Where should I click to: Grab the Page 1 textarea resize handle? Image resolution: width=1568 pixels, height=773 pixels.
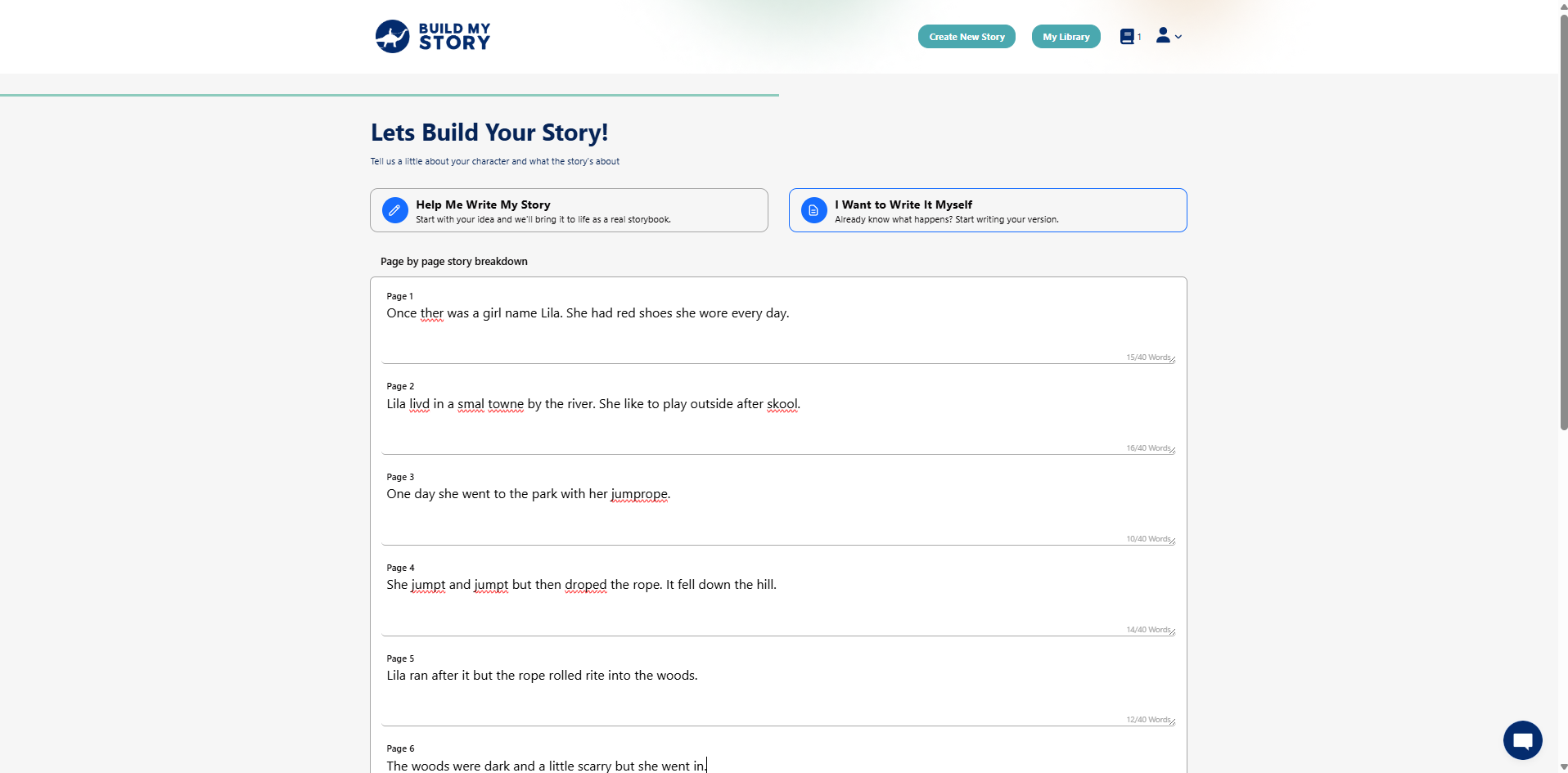tap(1172, 359)
